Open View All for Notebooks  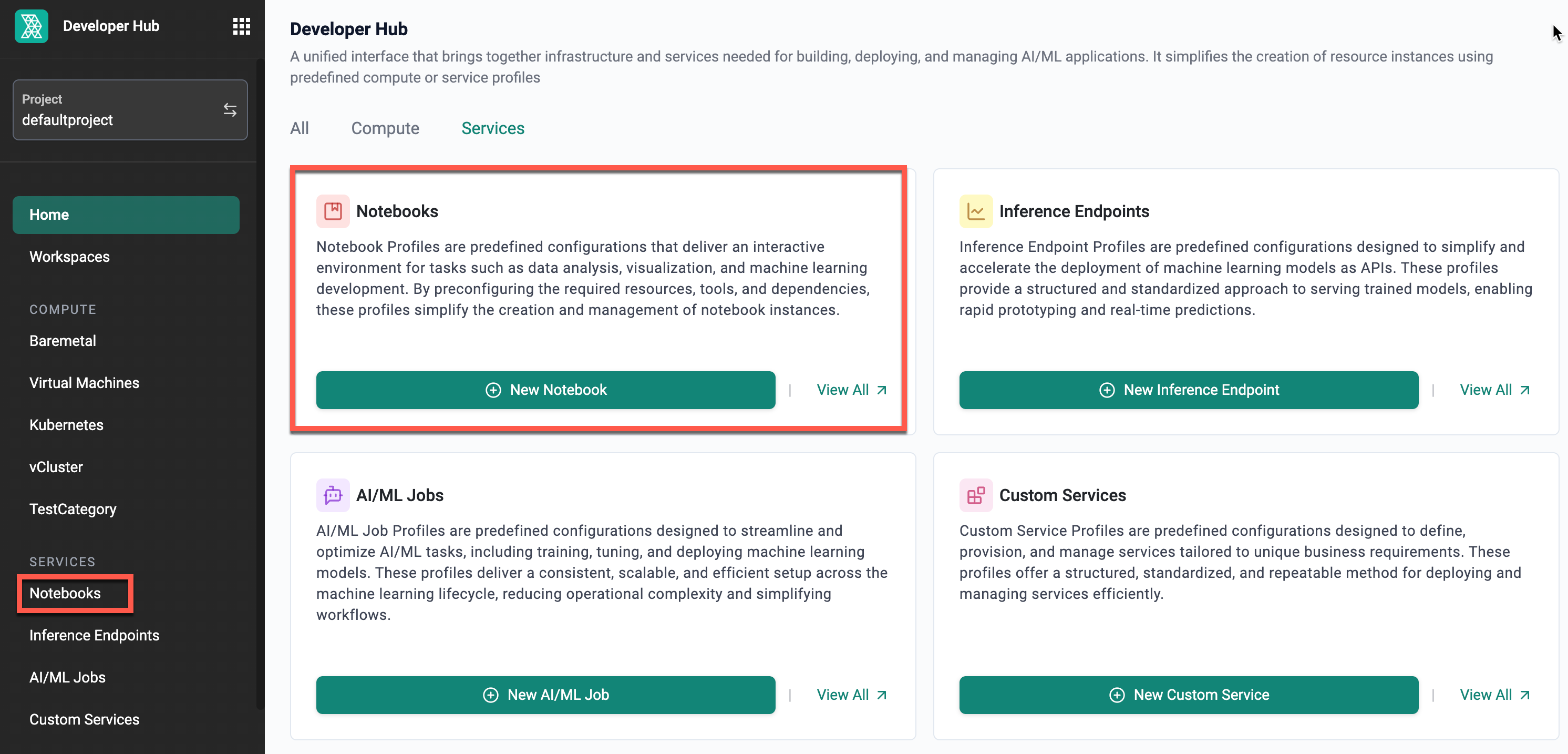(x=852, y=390)
